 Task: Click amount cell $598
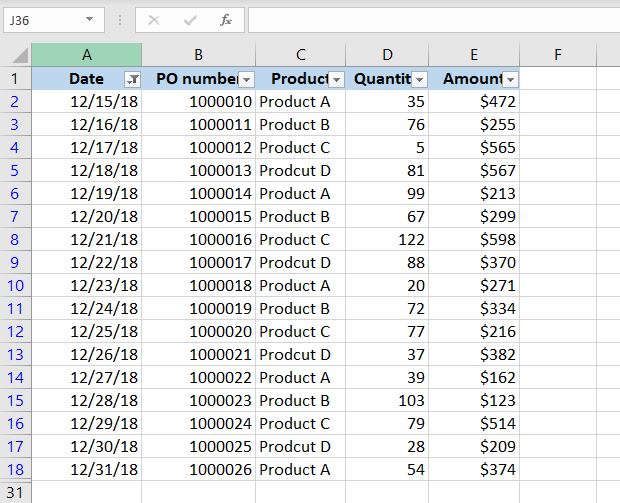[474, 239]
